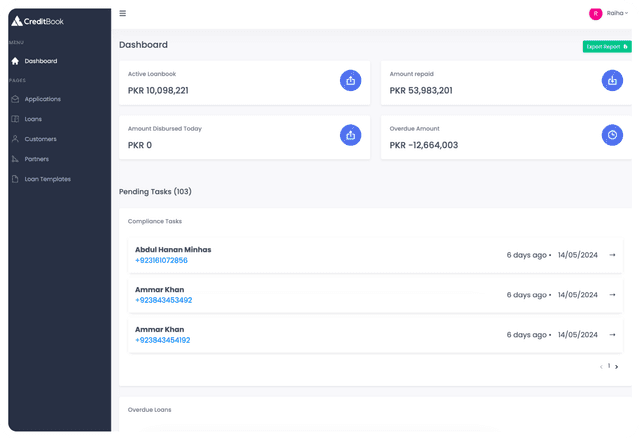Open Loan Templates page in sidebar
The width and height of the screenshot is (640, 440).
(47, 179)
